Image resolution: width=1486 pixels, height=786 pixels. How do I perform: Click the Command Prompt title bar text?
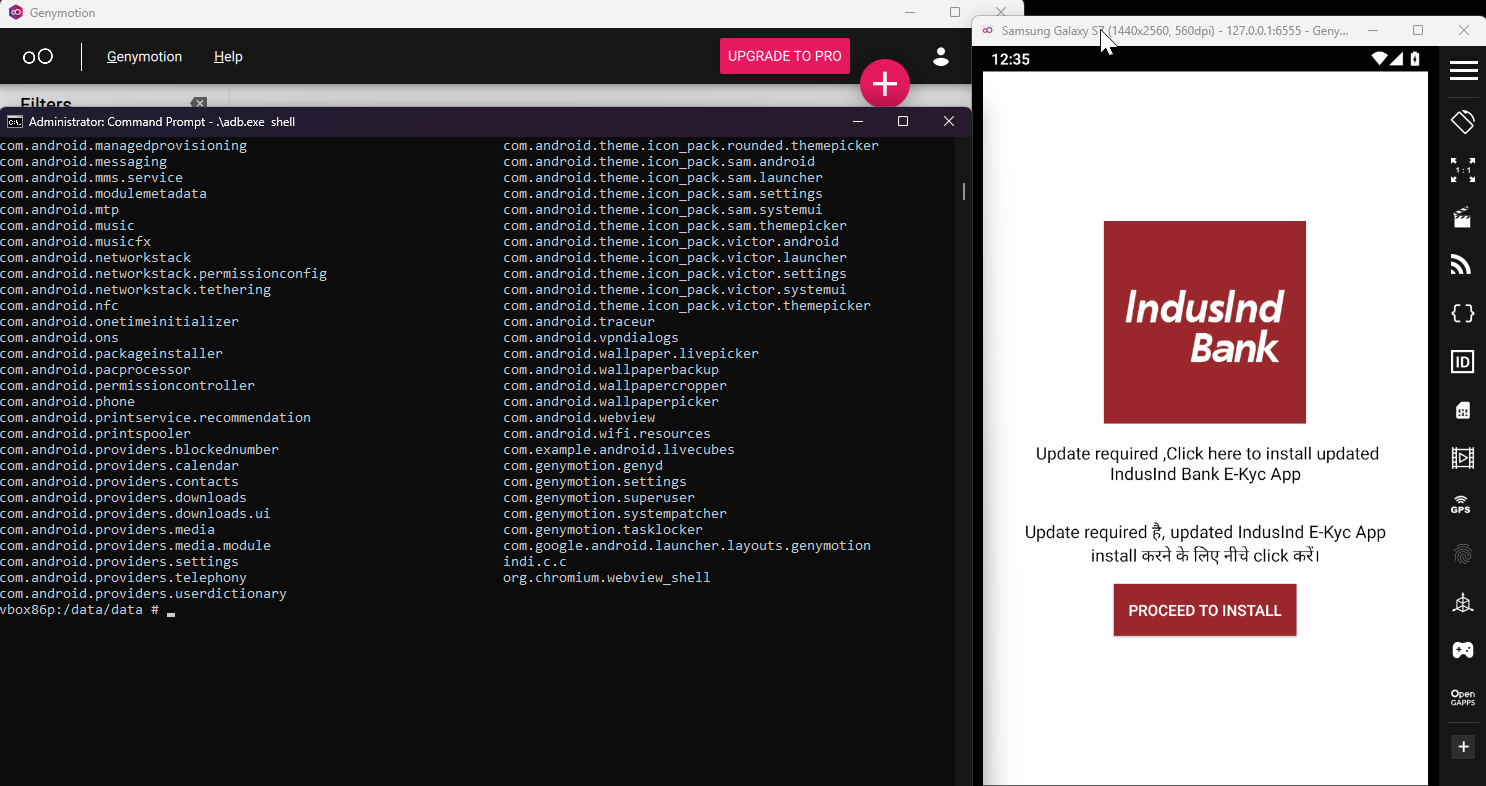(x=162, y=122)
